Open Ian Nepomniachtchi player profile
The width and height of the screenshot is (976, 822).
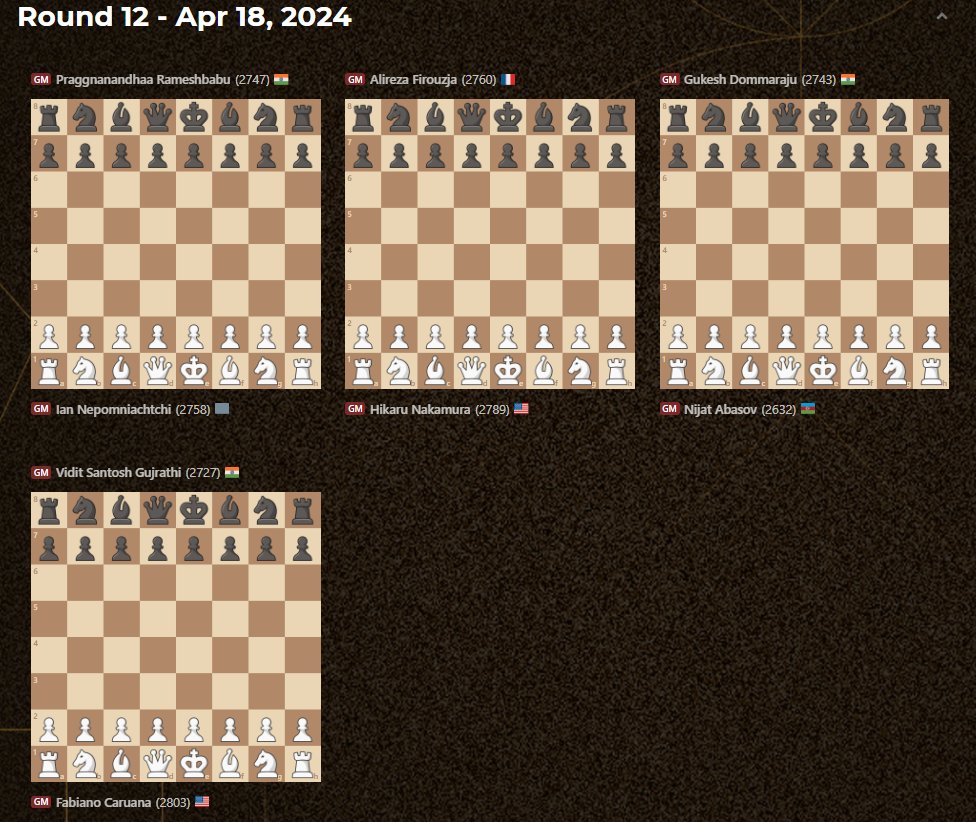coord(113,409)
